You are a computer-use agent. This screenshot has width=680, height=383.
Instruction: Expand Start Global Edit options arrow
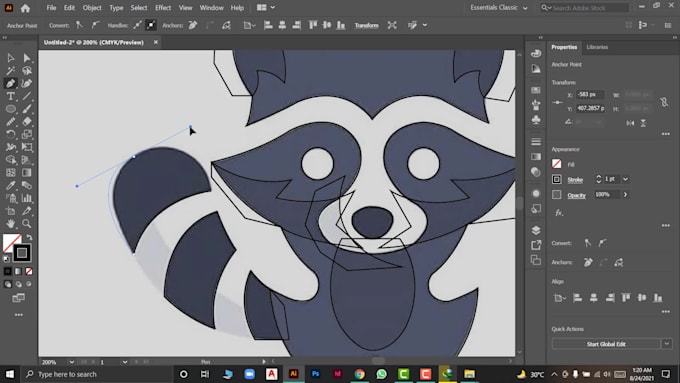(667, 344)
